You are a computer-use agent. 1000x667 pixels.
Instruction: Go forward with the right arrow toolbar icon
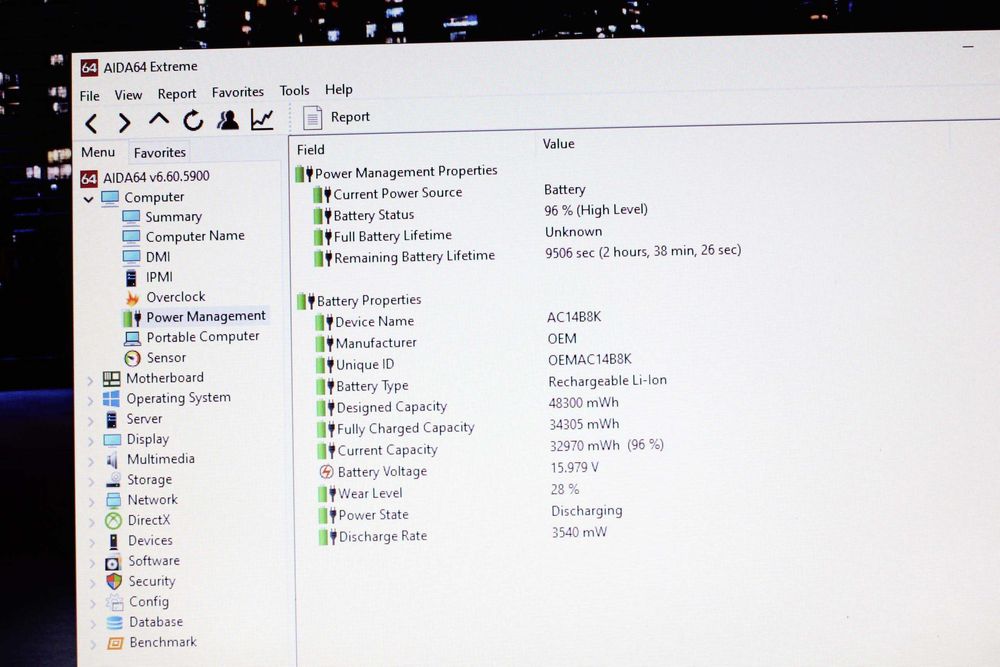point(124,122)
